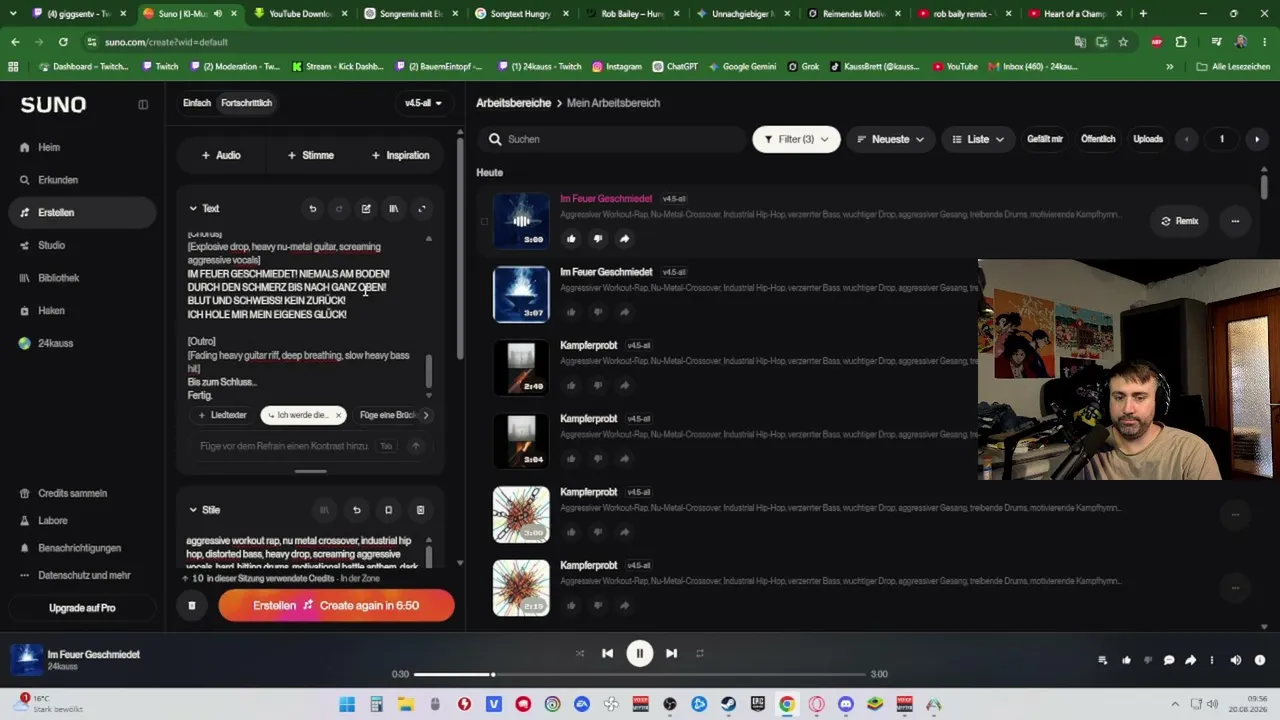Image resolution: width=1280 pixels, height=720 pixels.
Task: Toggle the Gefällt mir filter
Action: pyautogui.click(x=1045, y=139)
